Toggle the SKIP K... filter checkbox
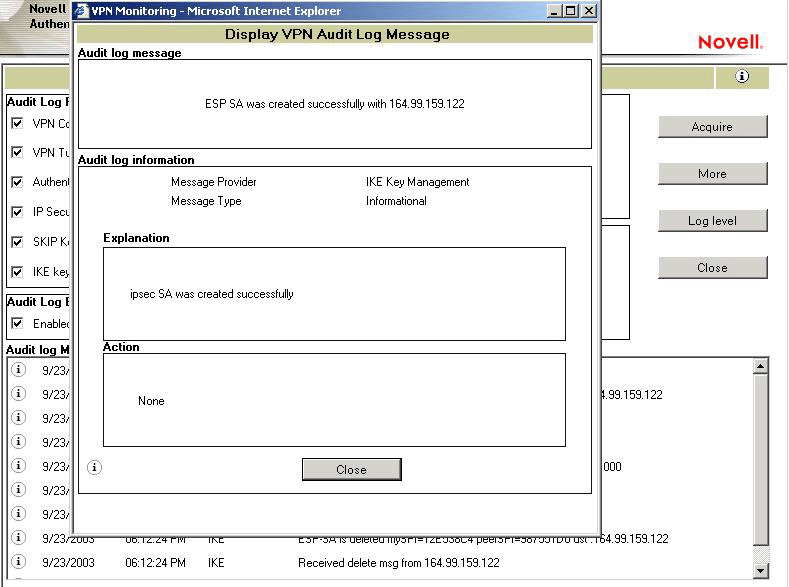 click(17, 242)
